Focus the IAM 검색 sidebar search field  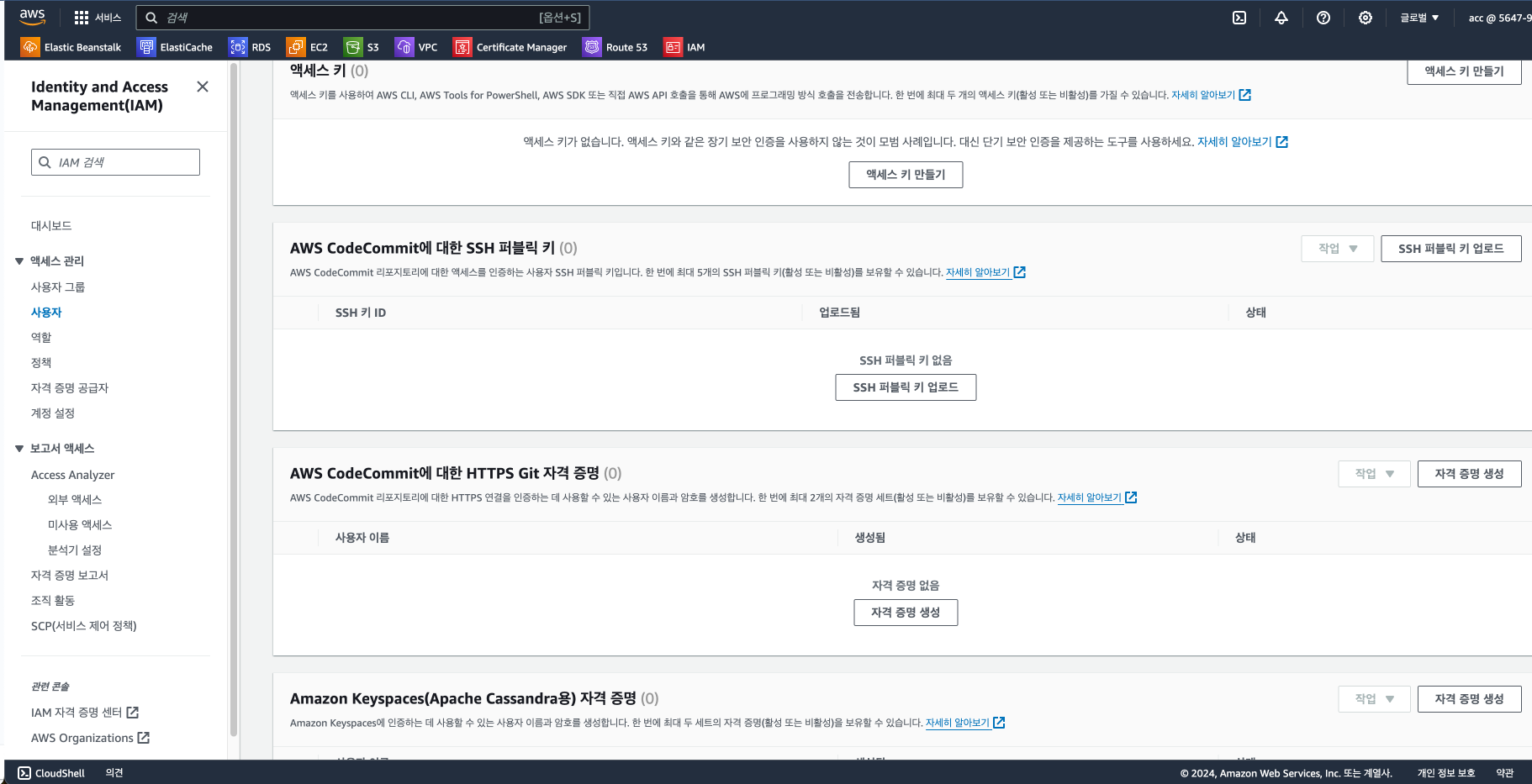(x=115, y=162)
